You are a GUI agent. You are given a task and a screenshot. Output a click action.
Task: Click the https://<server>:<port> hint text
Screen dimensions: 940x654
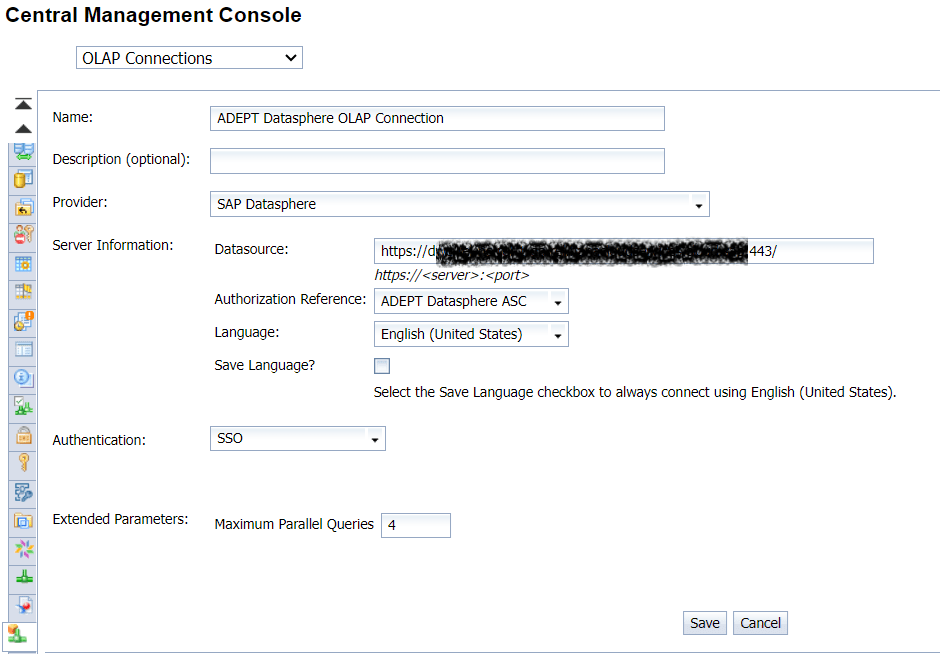point(452,275)
